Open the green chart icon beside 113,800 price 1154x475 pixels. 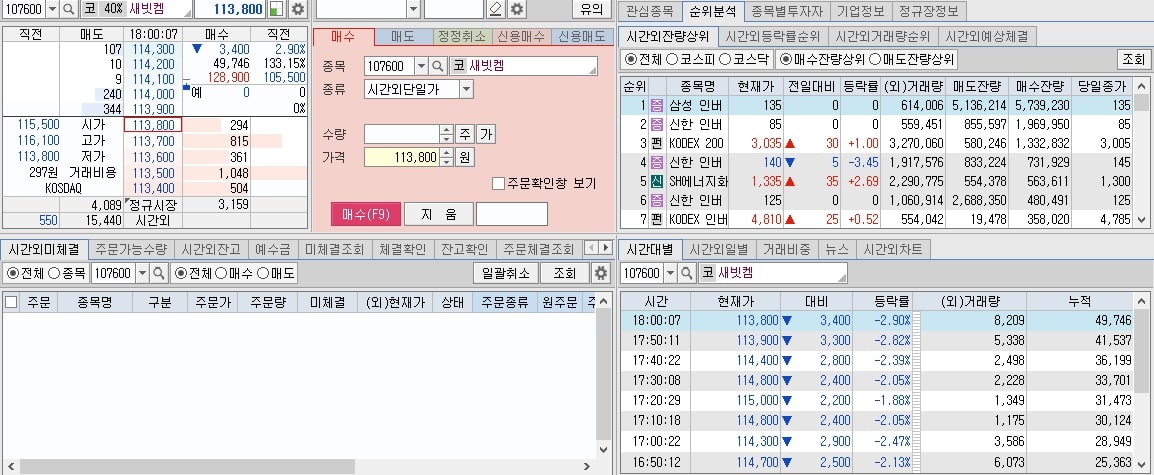point(276,9)
